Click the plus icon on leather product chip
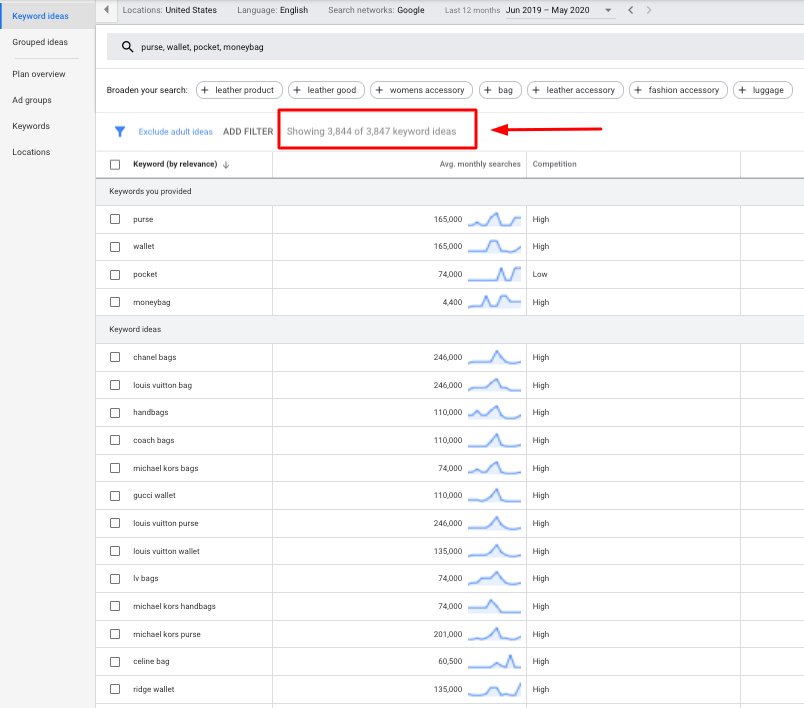Viewport: 804px width, 708px height. click(x=204, y=89)
